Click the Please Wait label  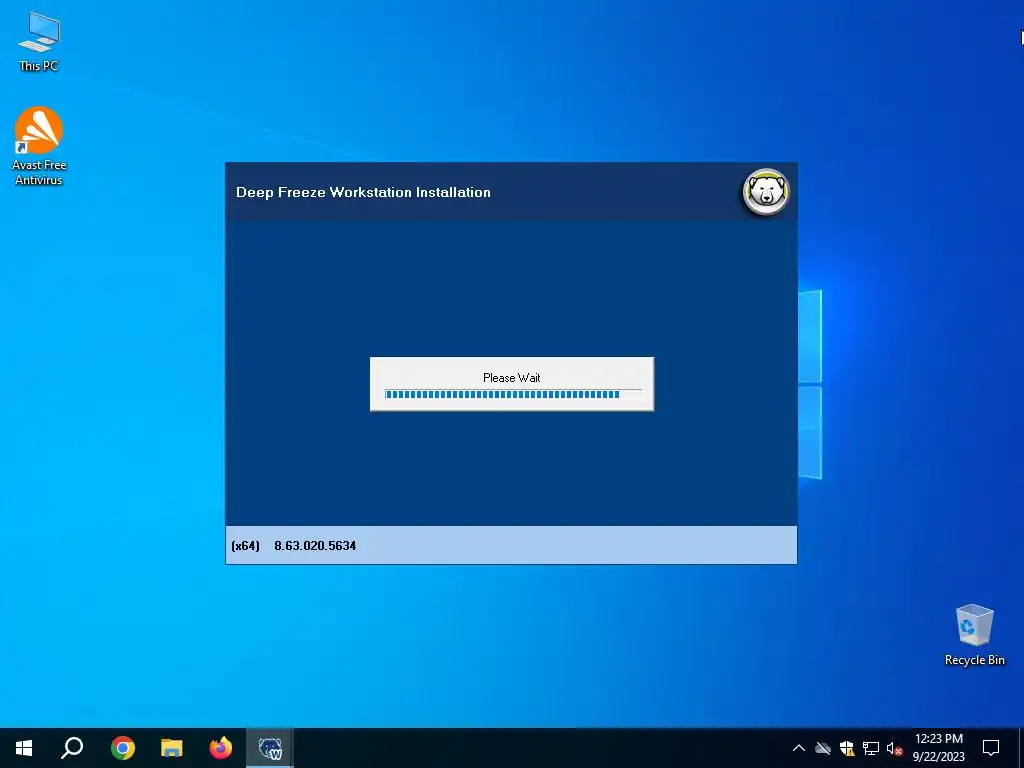coord(511,377)
